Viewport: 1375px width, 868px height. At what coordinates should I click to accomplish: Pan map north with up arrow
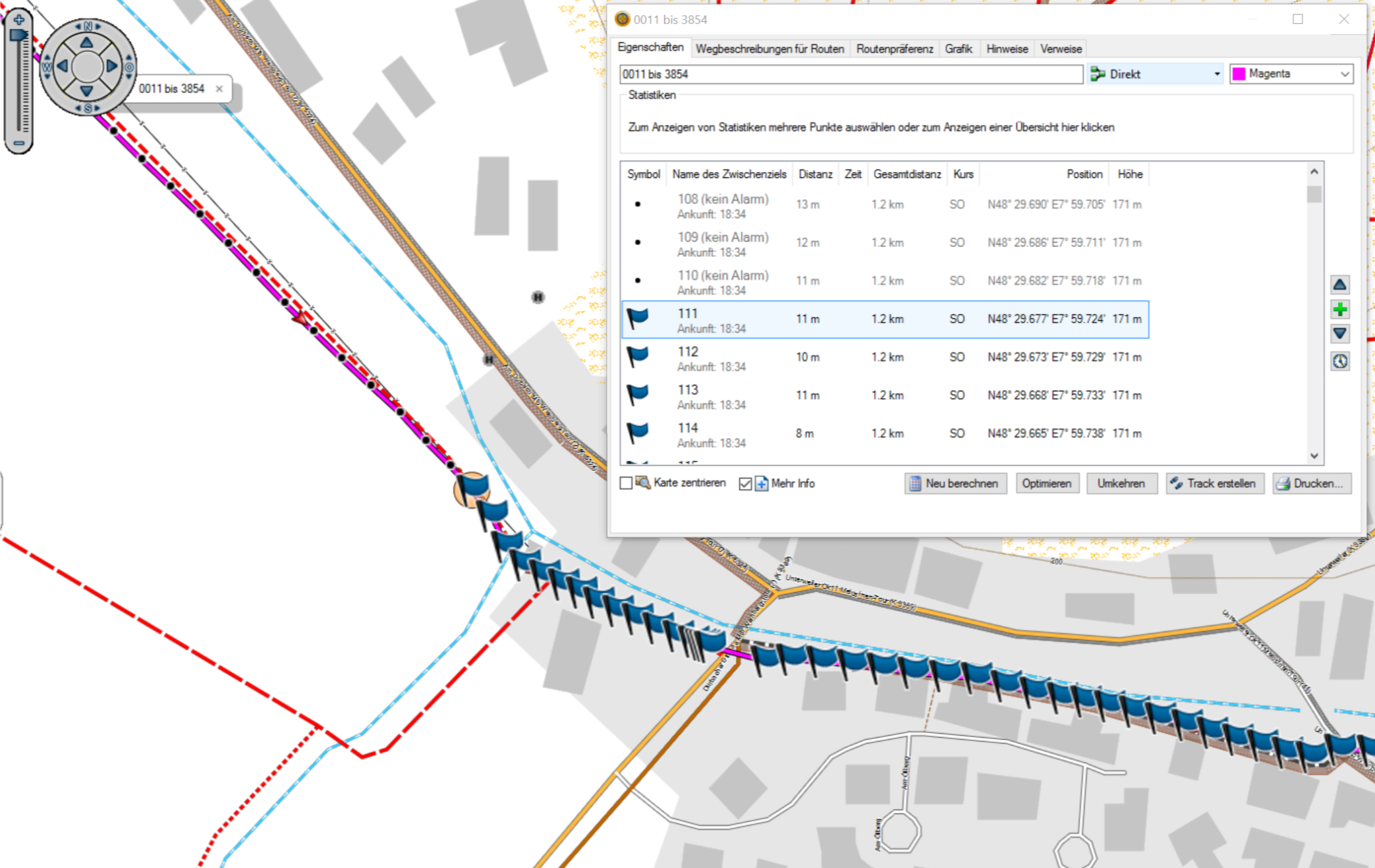86,43
